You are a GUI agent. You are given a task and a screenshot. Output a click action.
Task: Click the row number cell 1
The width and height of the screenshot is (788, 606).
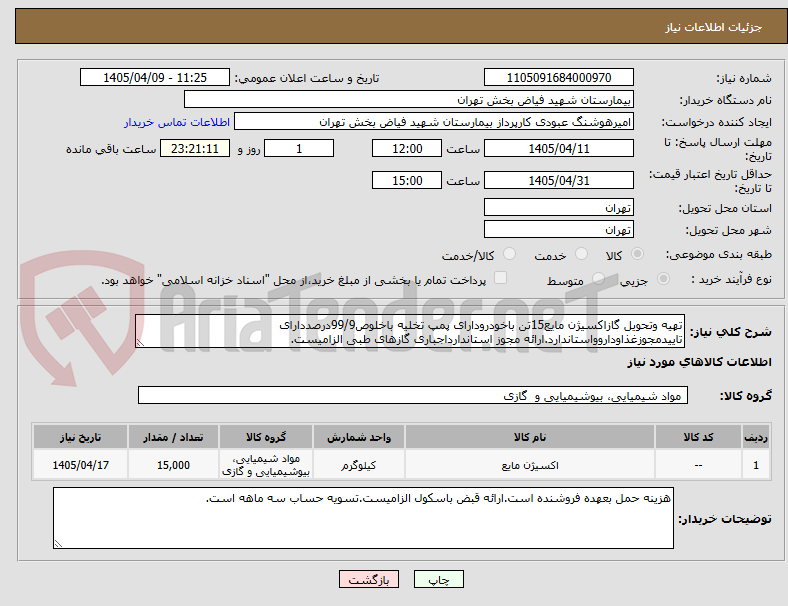pyautogui.click(x=756, y=465)
